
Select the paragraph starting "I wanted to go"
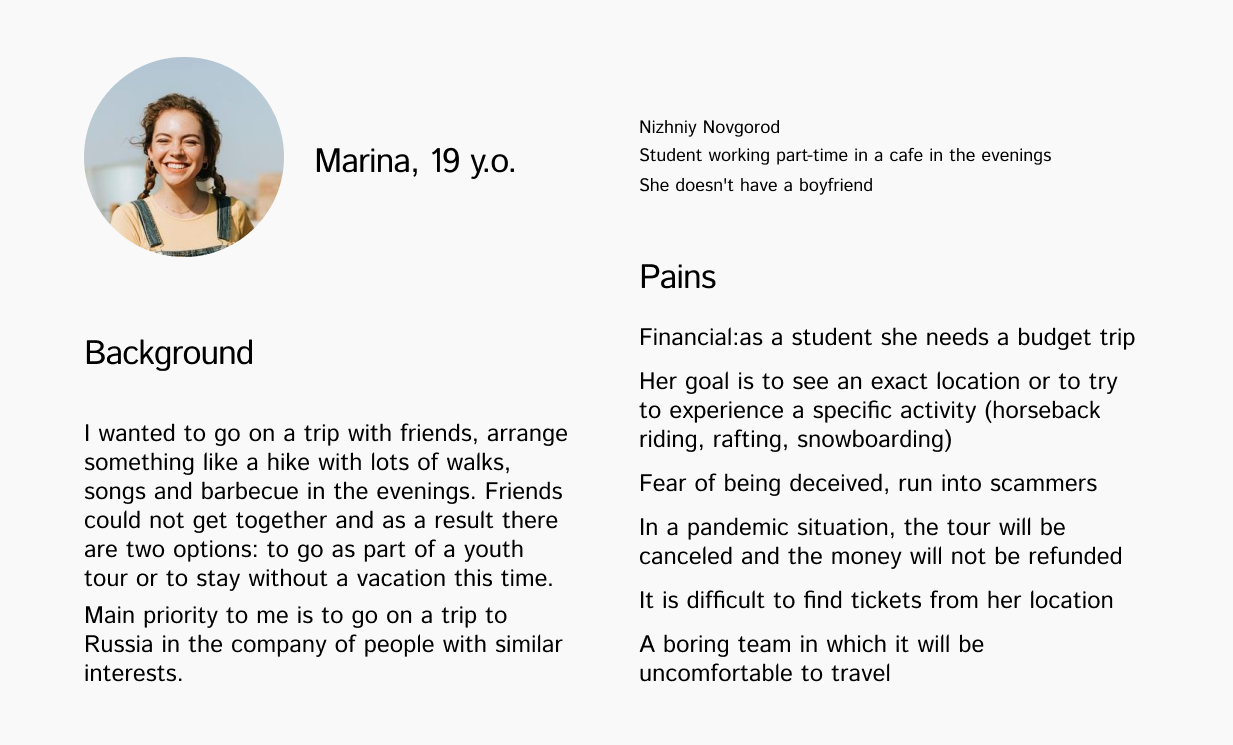[x=325, y=506]
